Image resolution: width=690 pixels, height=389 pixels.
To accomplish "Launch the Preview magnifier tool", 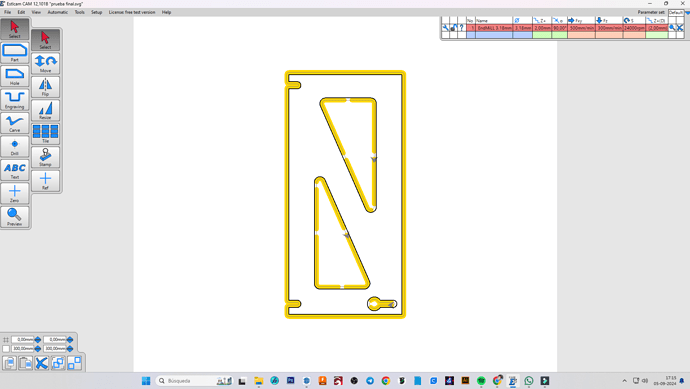I will point(15,217).
